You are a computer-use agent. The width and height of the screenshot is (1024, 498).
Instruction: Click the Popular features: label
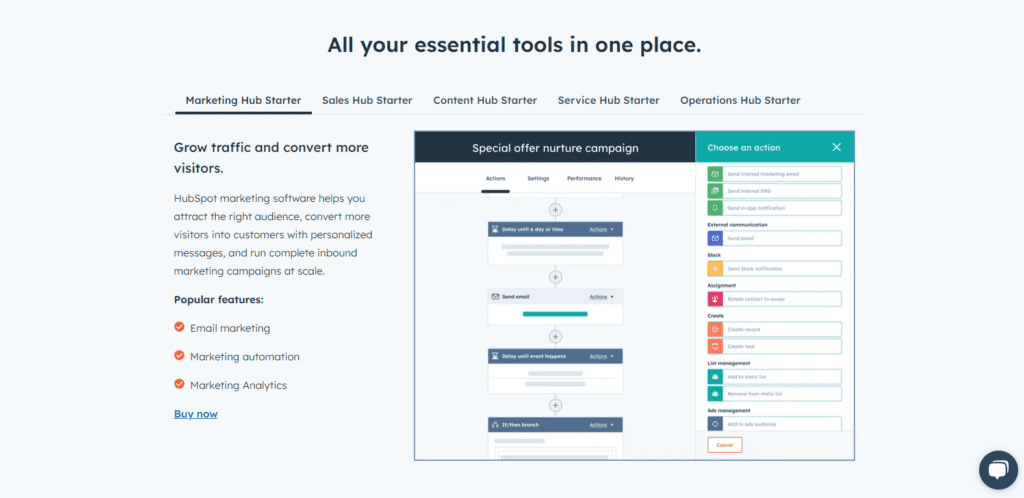(x=219, y=300)
